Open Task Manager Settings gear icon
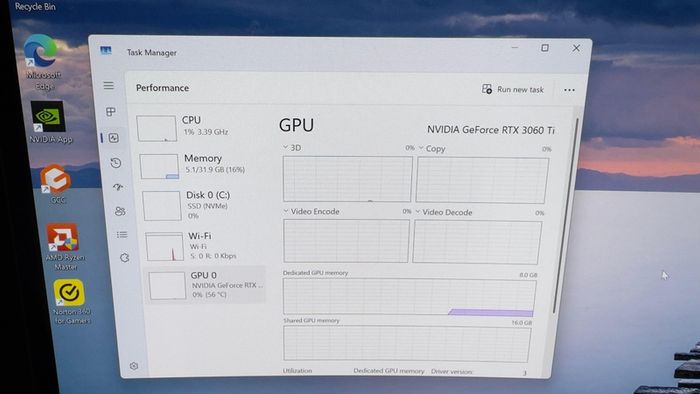Screen dimensions: 700x394 click(133, 366)
